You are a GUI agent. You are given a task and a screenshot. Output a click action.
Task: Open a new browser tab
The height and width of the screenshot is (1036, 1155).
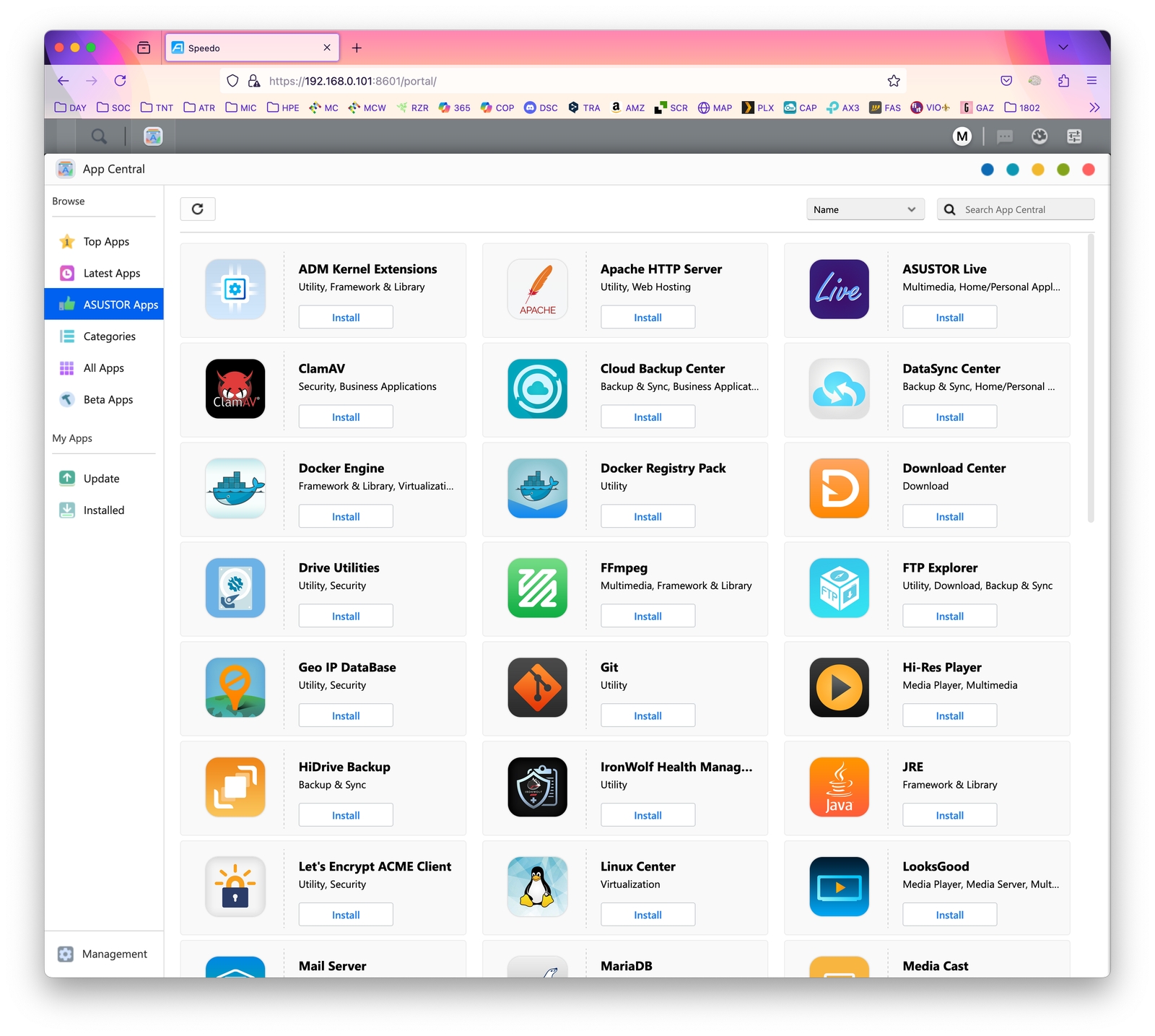[x=357, y=48]
